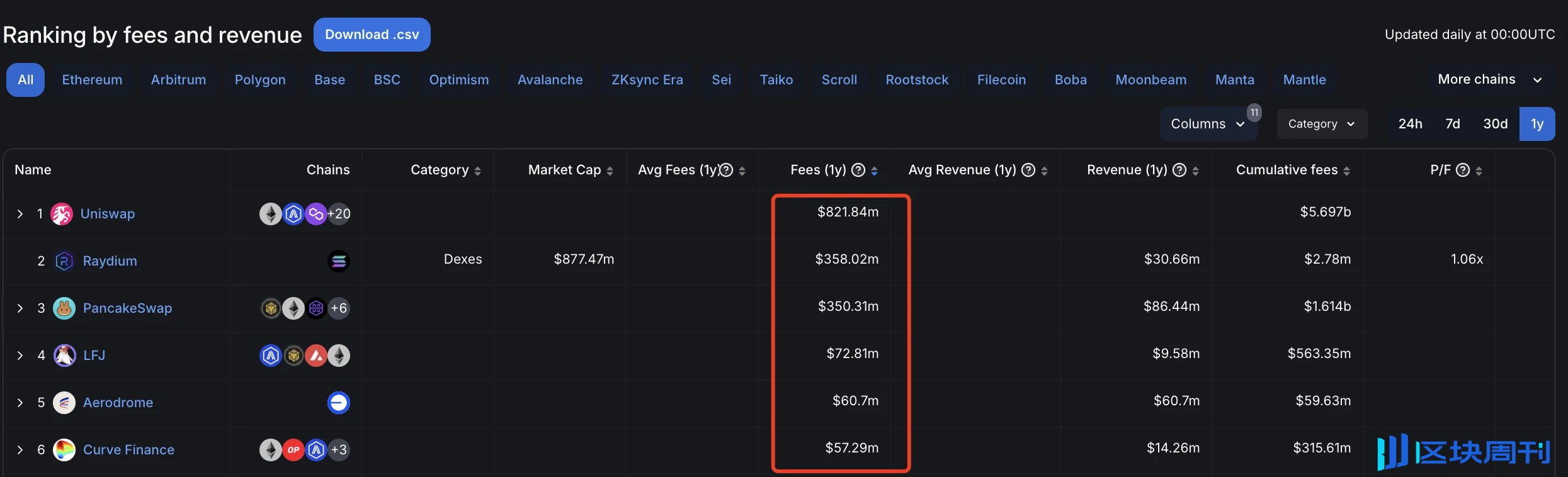Screen dimensions: 1568x477
Task: Sort table by Fees (1y) arrows
Action: pos(874,171)
